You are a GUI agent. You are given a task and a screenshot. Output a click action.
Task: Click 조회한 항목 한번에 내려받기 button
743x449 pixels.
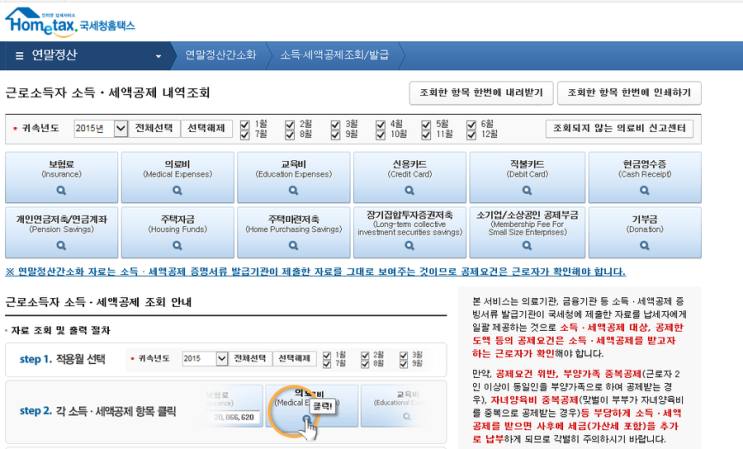coord(481,93)
